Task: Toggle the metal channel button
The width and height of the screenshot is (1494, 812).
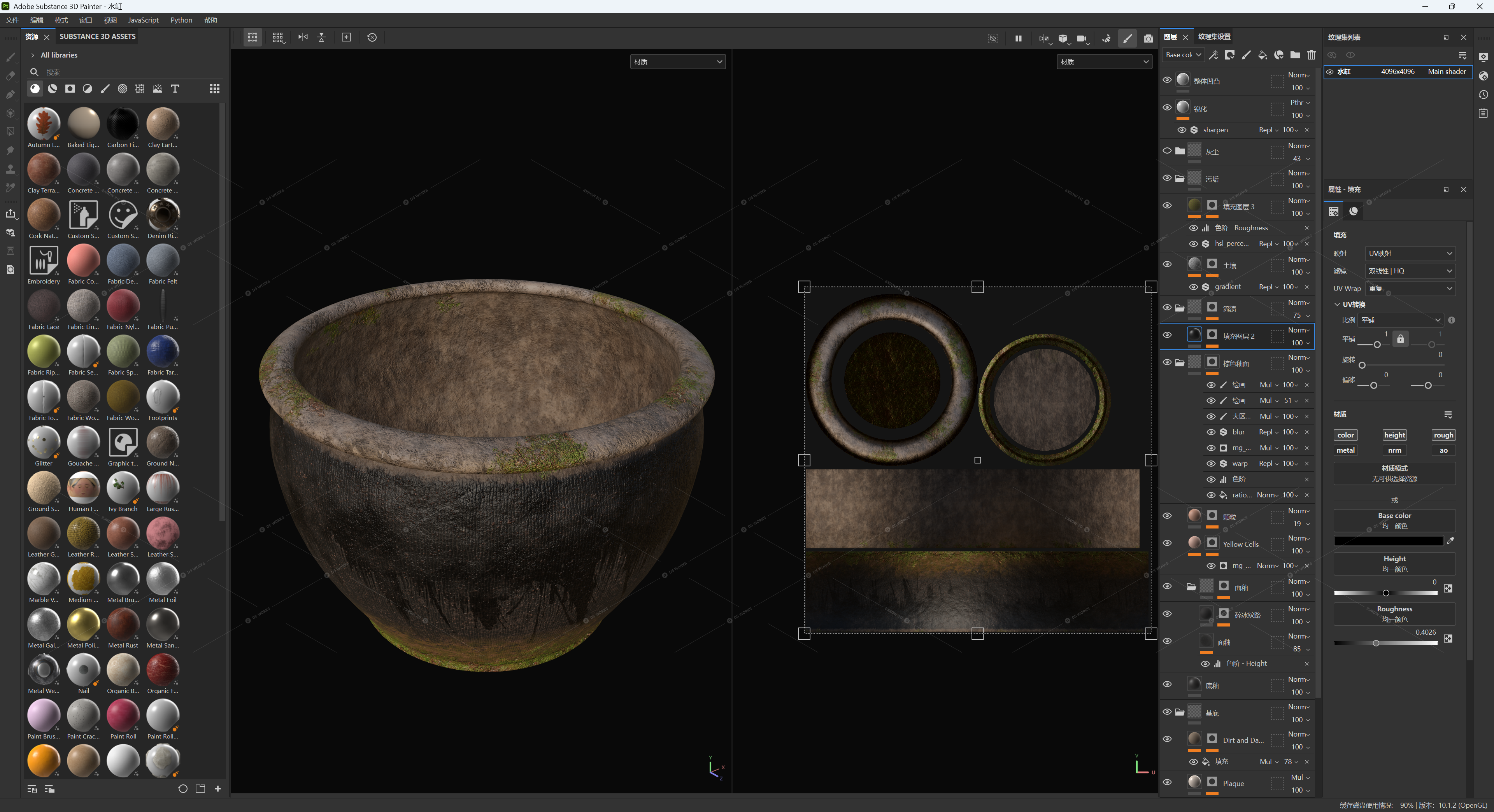Action: click(1345, 450)
